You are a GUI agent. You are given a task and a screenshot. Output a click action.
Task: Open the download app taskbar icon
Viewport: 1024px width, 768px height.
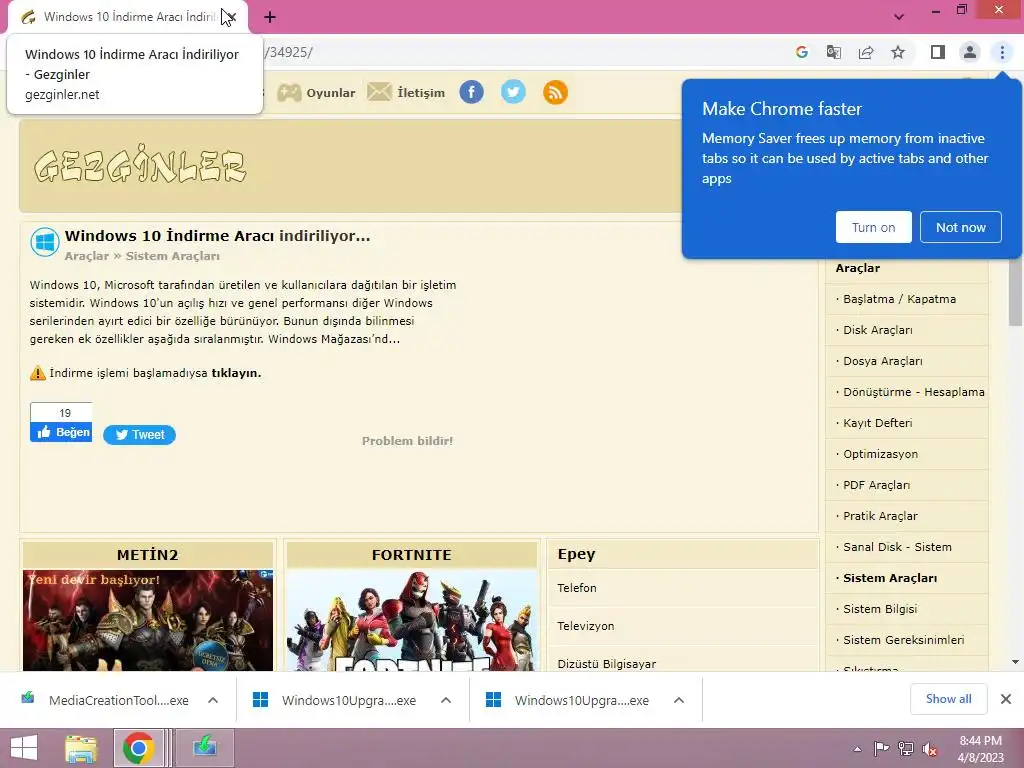tap(205, 748)
